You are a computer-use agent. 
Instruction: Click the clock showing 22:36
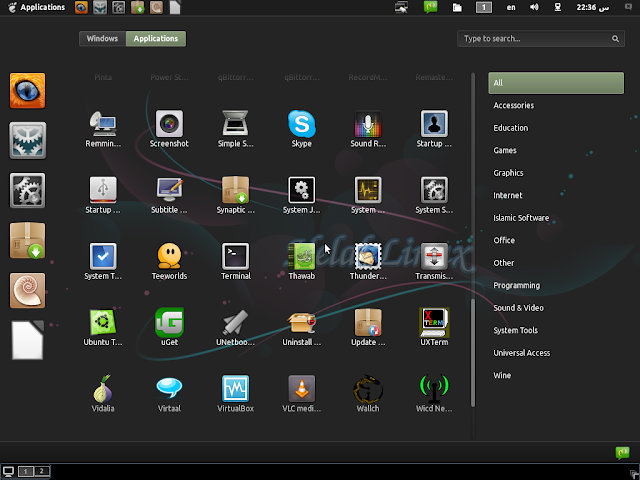[592, 7]
